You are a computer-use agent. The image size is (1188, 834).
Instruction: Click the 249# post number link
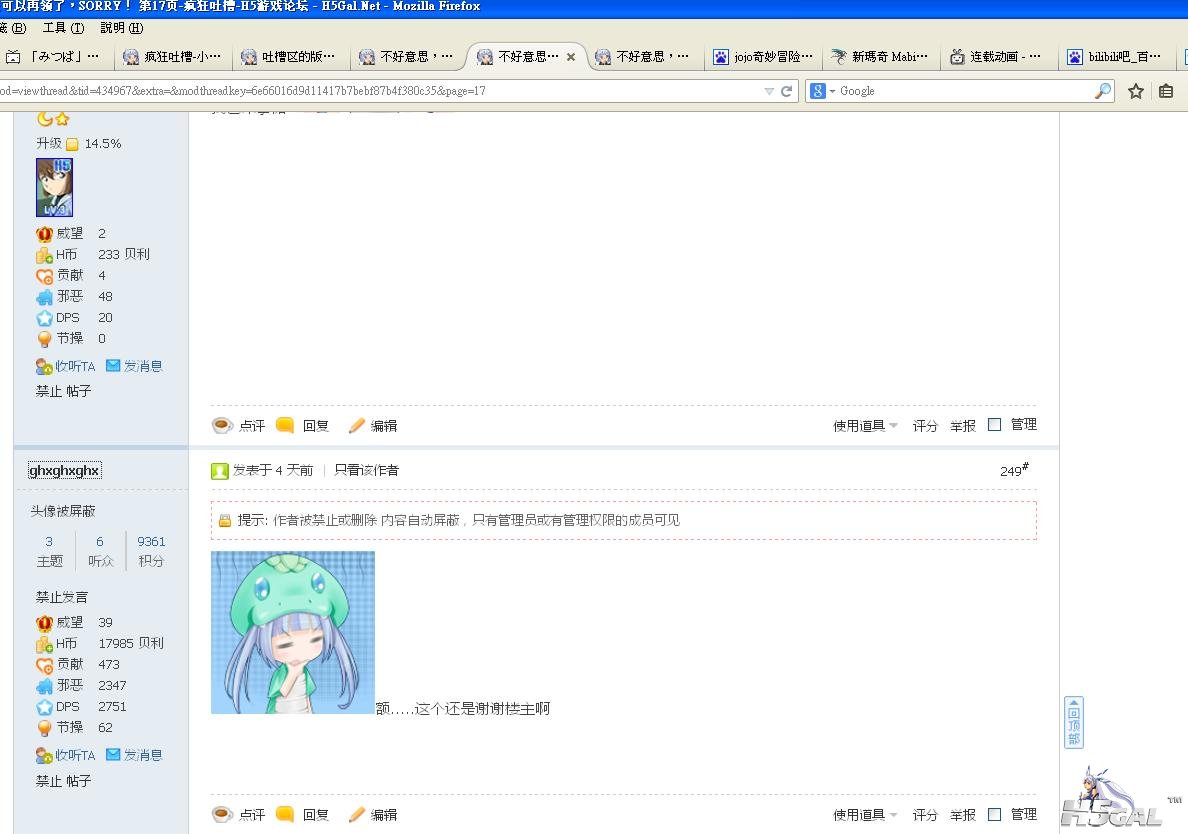pos(1014,470)
